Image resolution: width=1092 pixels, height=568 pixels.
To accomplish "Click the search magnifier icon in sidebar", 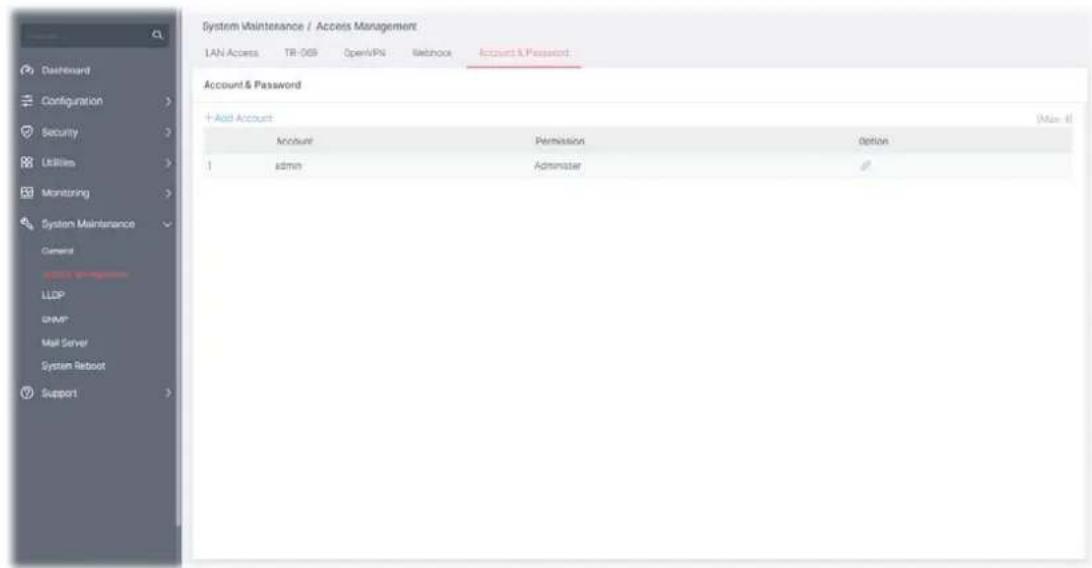I will [157, 35].
